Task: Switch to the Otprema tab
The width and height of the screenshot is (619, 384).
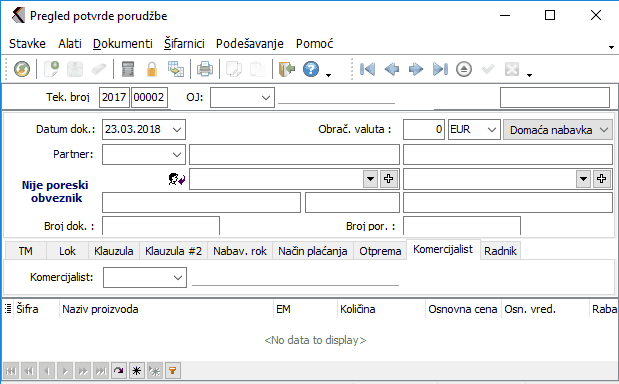Action: (x=380, y=251)
